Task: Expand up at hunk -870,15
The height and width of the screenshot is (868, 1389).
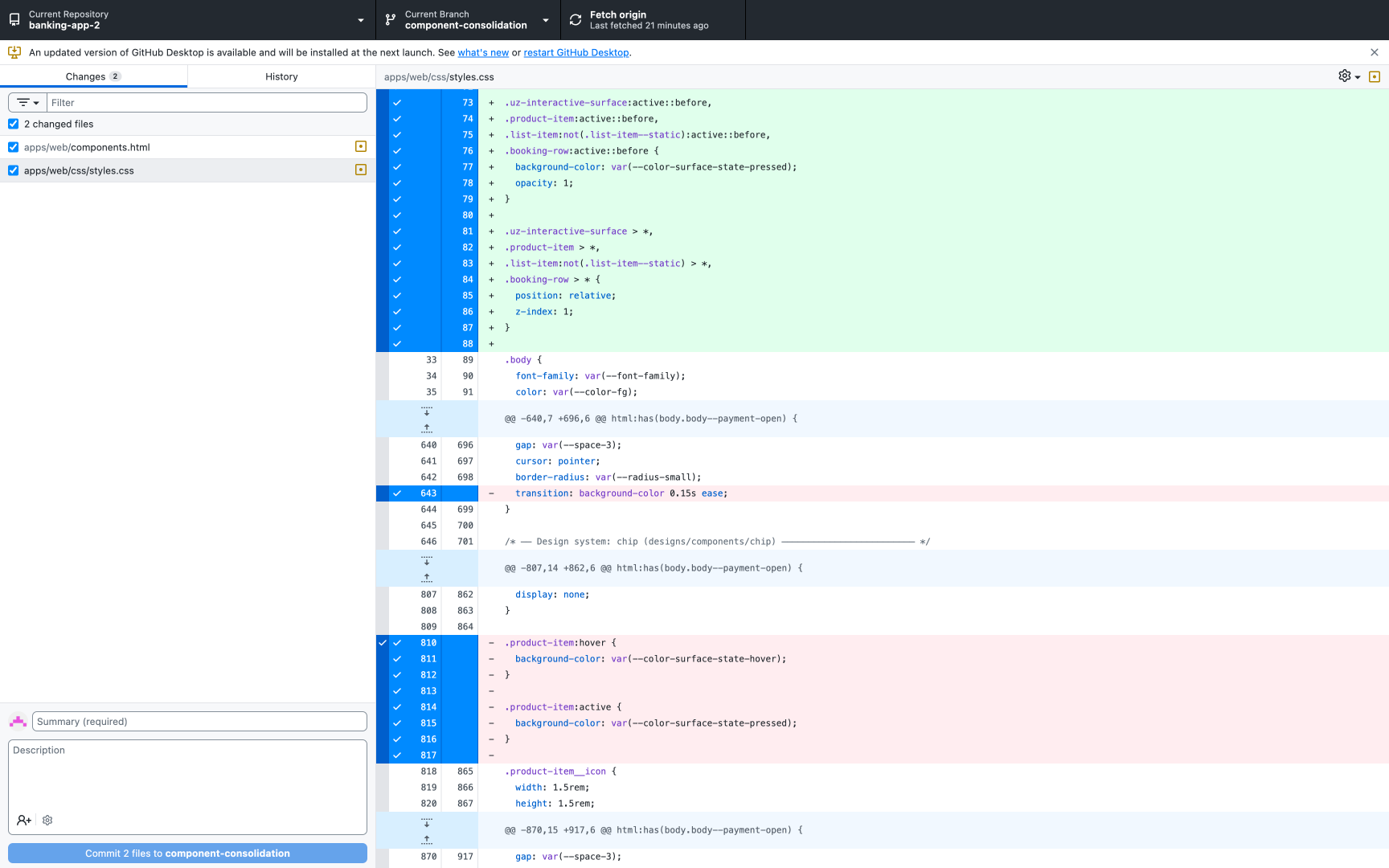Action: [x=427, y=839]
